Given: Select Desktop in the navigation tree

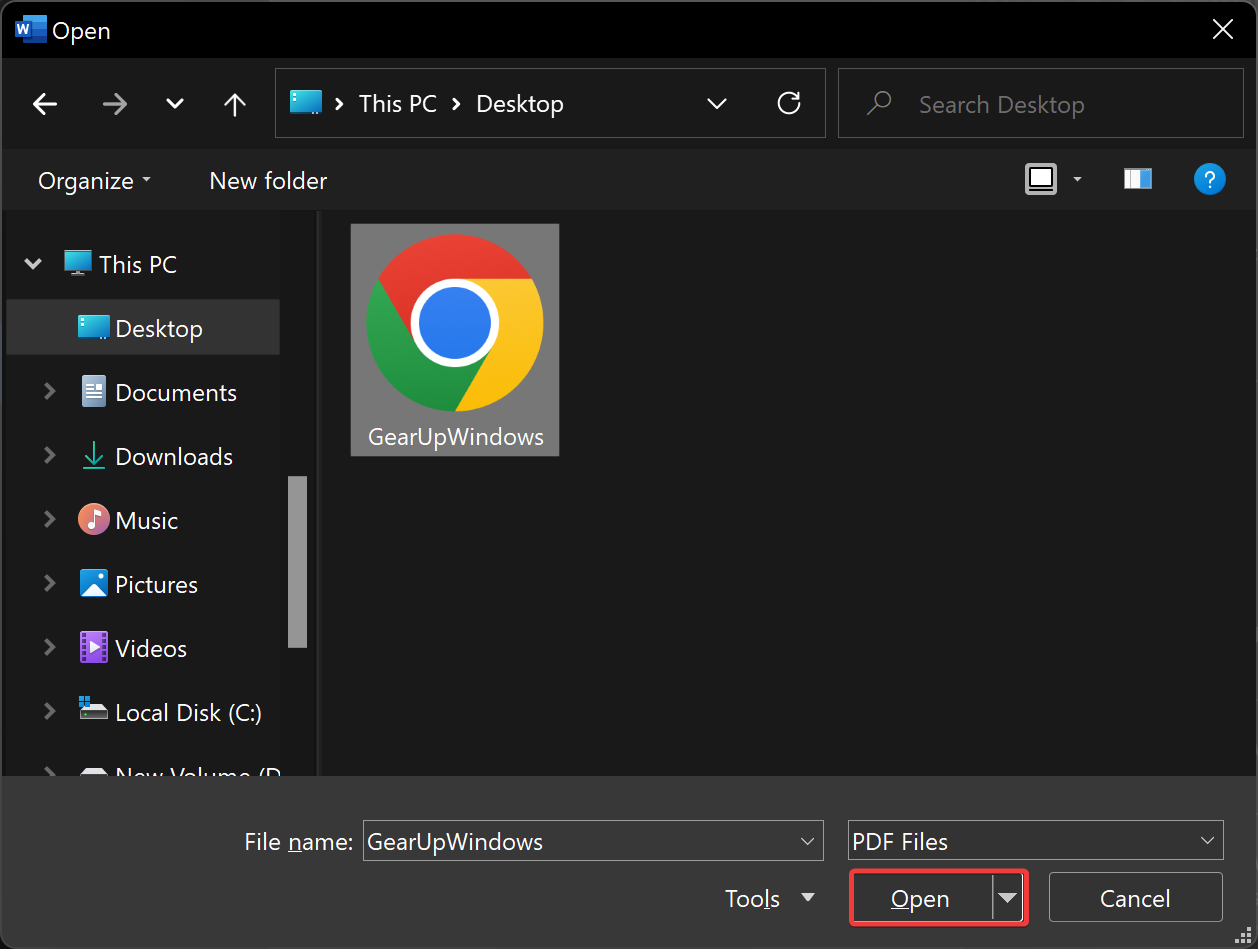Looking at the screenshot, I should click(x=143, y=328).
